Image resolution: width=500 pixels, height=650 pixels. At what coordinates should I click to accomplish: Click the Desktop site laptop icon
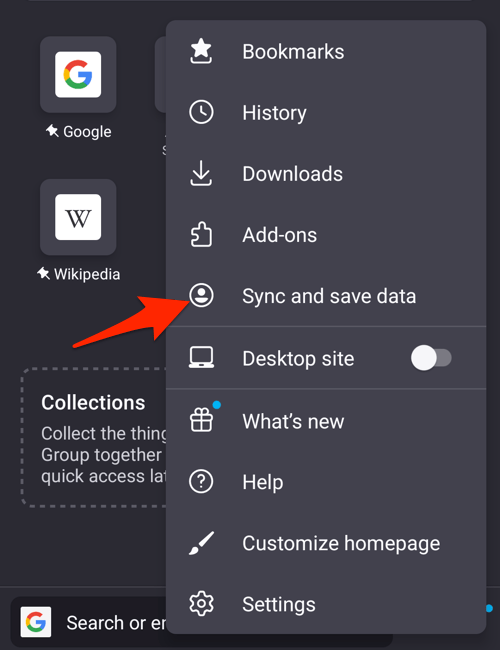coord(201,357)
